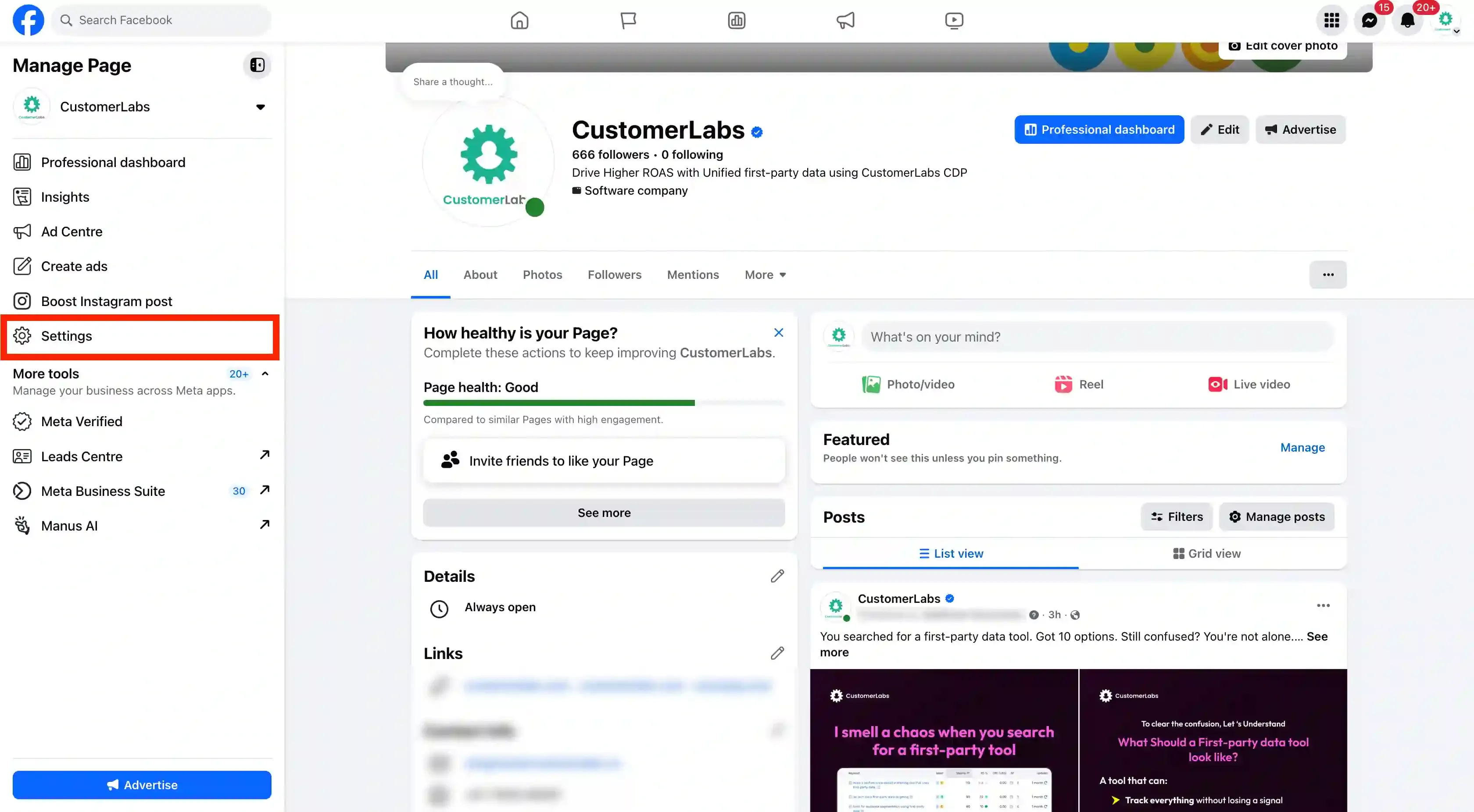
Task: Click Invite friends to like your Page
Action: tap(604, 461)
